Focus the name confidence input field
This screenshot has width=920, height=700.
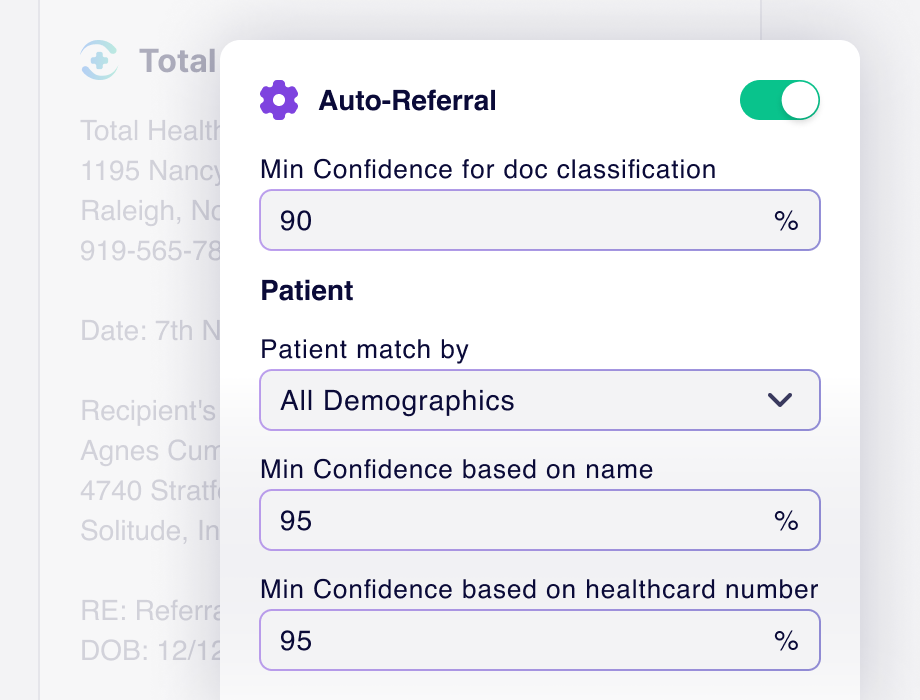pos(540,520)
